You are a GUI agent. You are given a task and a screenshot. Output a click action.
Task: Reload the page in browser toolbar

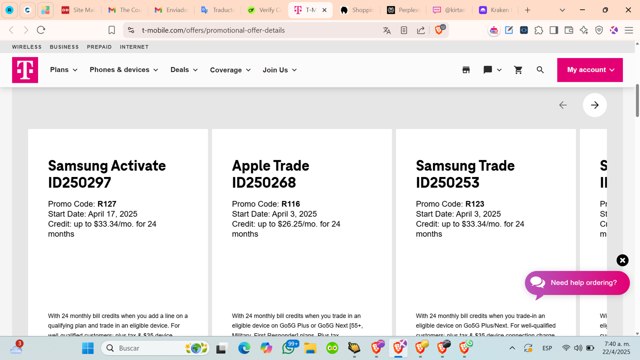[x=41, y=30]
